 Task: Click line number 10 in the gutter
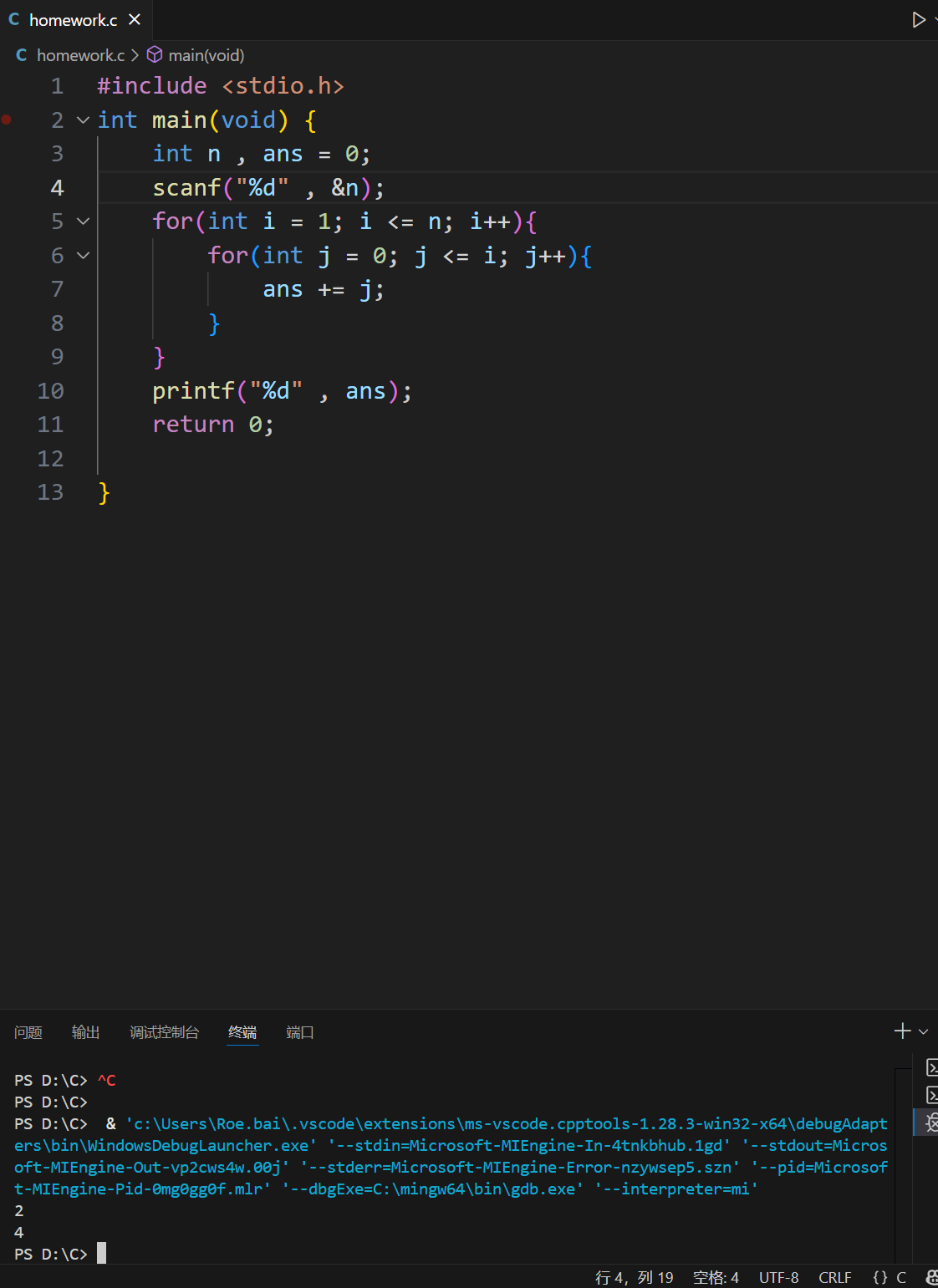(50, 391)
